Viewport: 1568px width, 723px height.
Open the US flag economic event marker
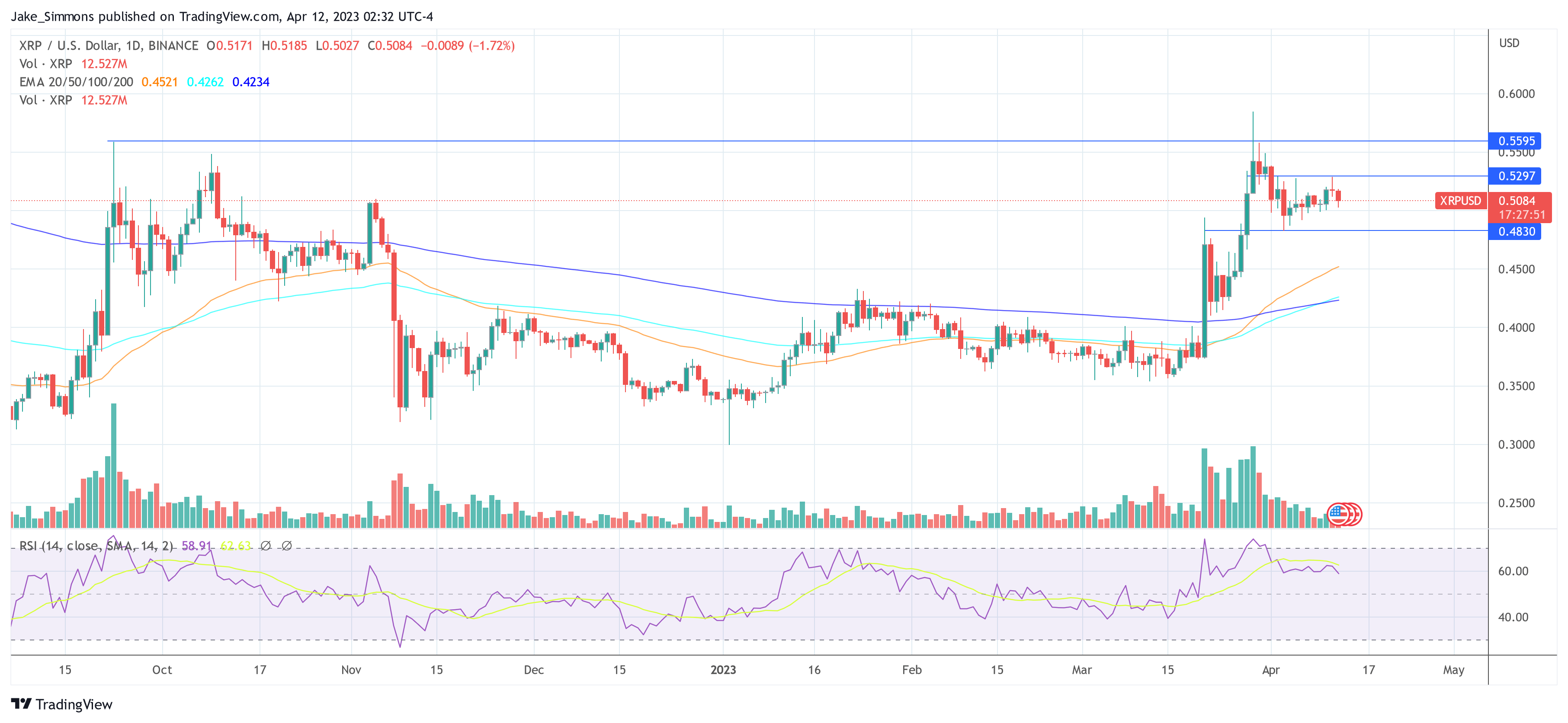click(1338, 514)
